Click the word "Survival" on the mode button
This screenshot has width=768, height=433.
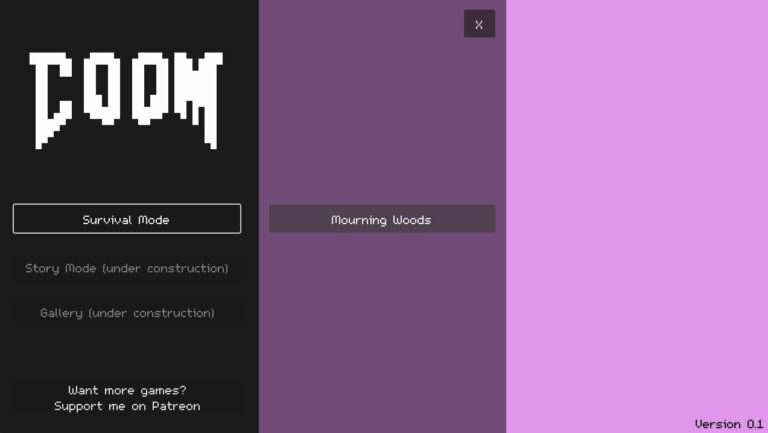tap(108, 219)
